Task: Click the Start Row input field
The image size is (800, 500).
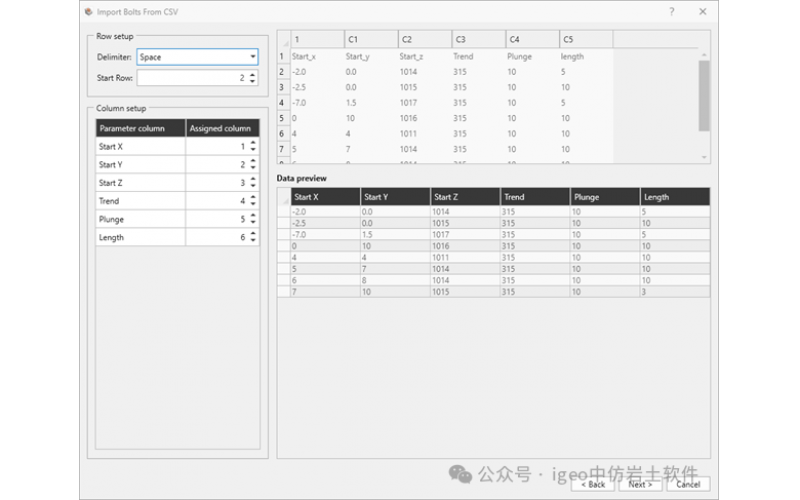Action: (190, 77)
